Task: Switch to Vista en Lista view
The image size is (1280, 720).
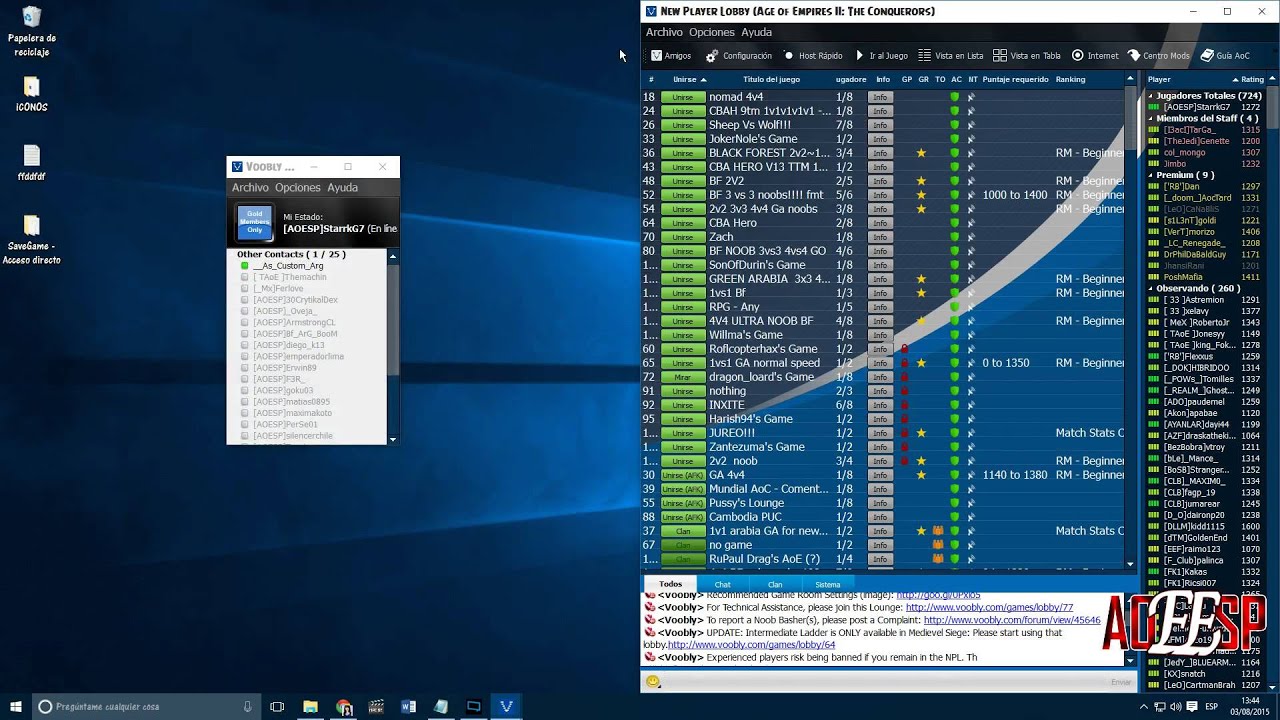Action: (951, 56)
